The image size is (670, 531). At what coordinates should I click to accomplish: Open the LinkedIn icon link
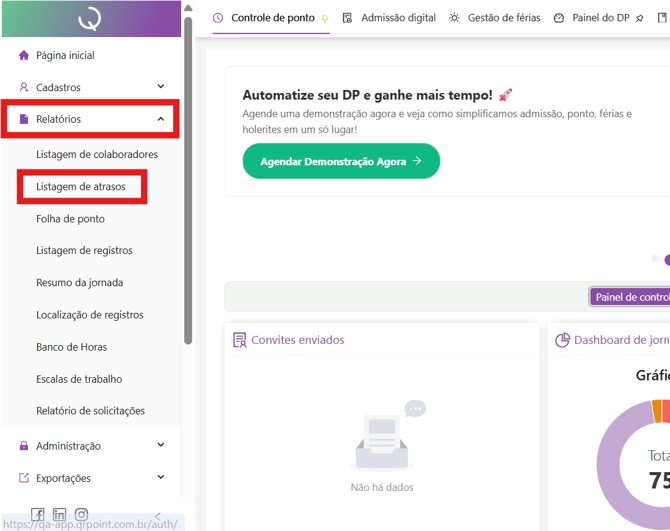[59, 515]
